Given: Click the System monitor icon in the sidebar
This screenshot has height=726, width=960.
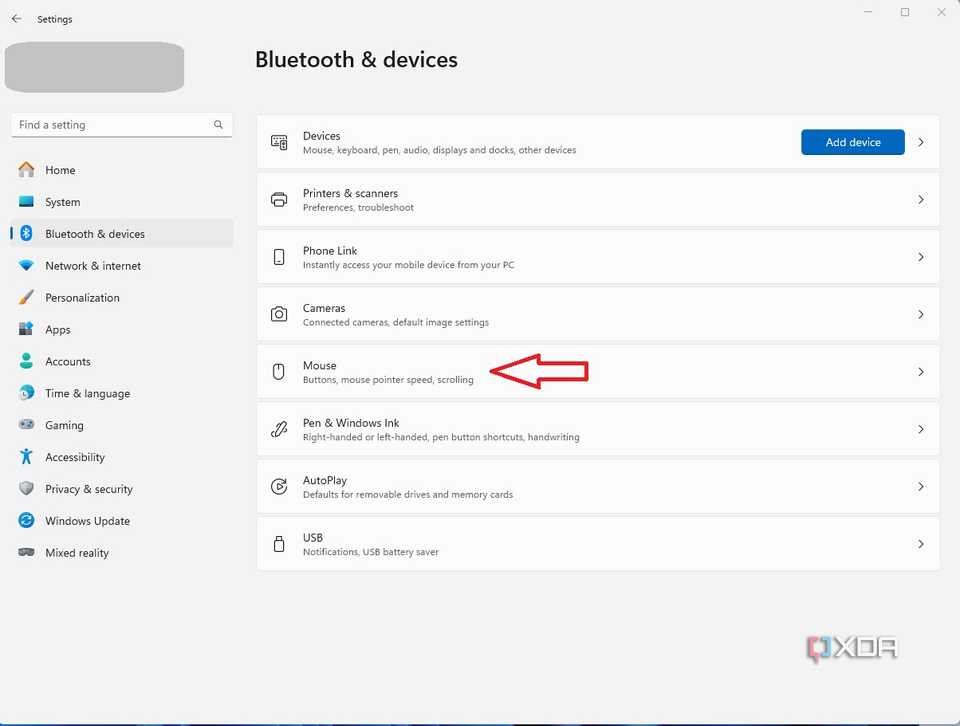Looking at the screenshot, I should tap(26, 201).
